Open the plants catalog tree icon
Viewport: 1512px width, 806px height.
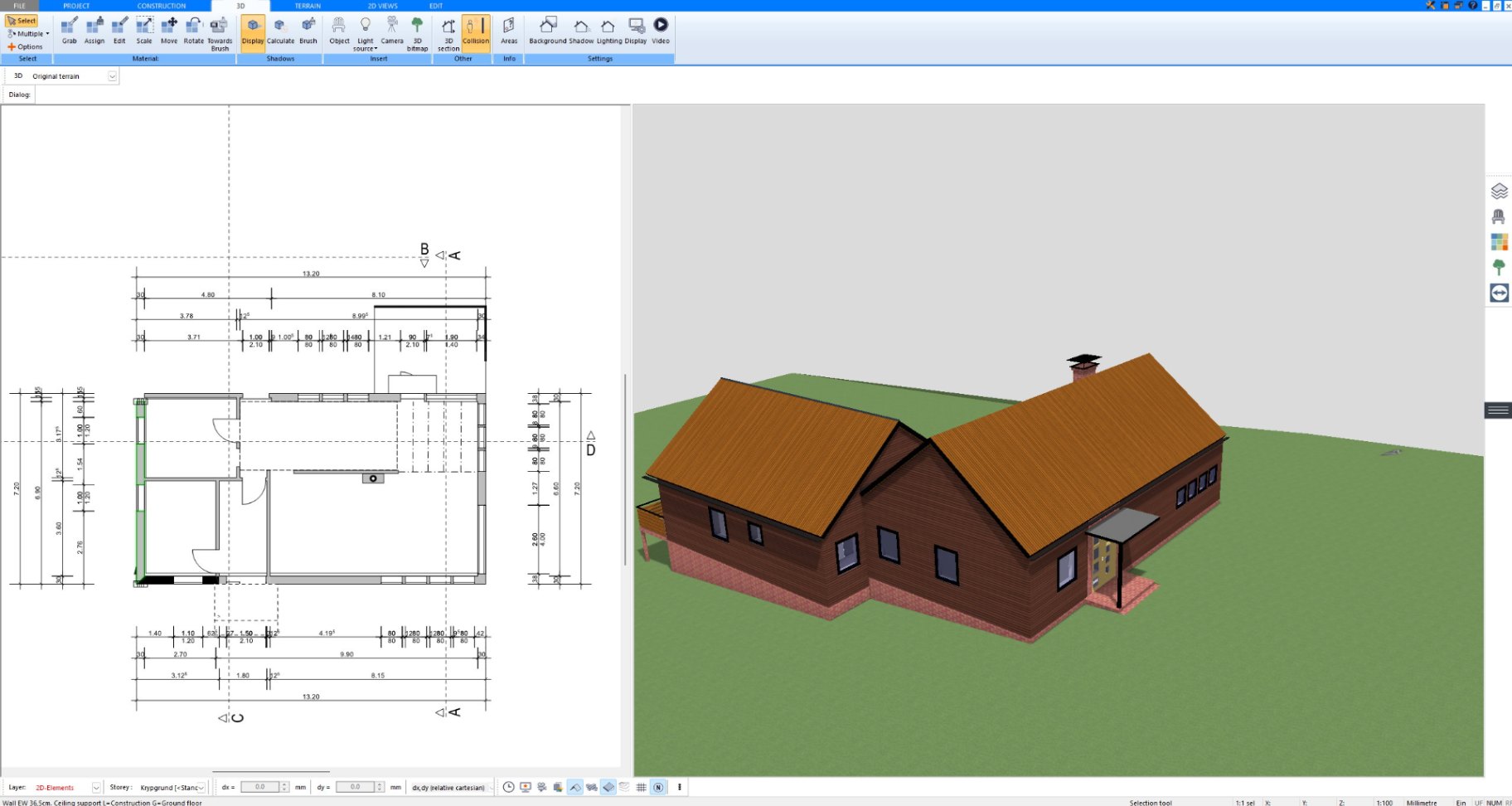(1499, 267)
